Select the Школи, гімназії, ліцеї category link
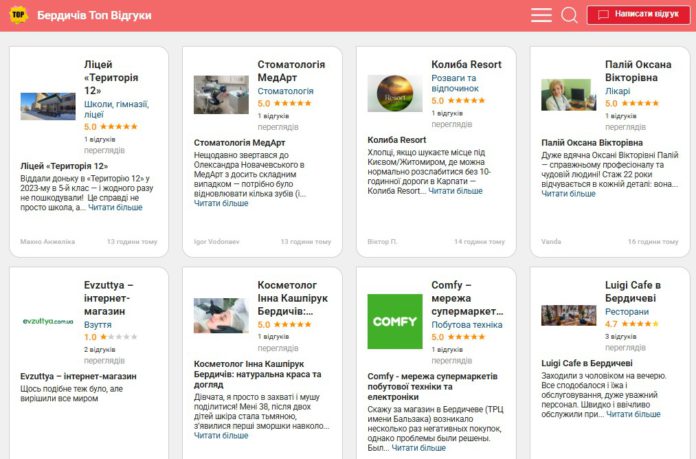 click(116, 109)
